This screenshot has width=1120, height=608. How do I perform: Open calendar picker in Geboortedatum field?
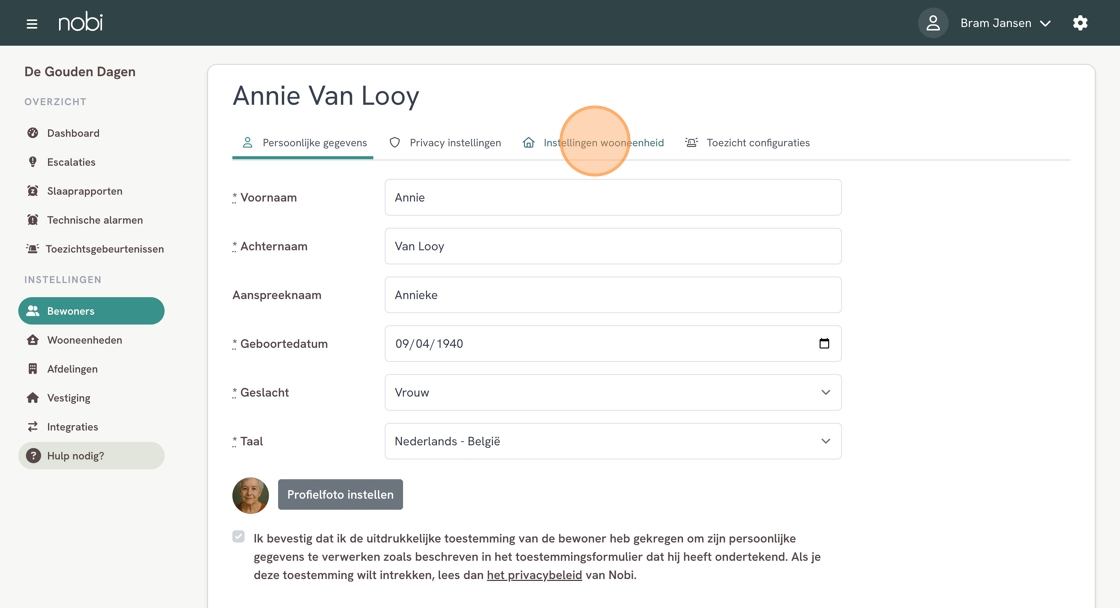(824, 344)
